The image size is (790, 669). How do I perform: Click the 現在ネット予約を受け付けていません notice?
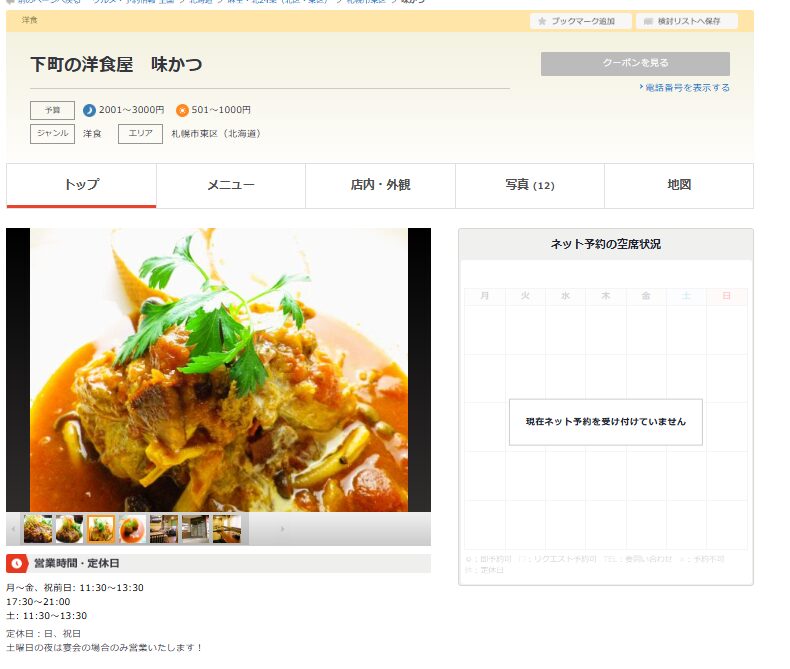pos(606,422)
